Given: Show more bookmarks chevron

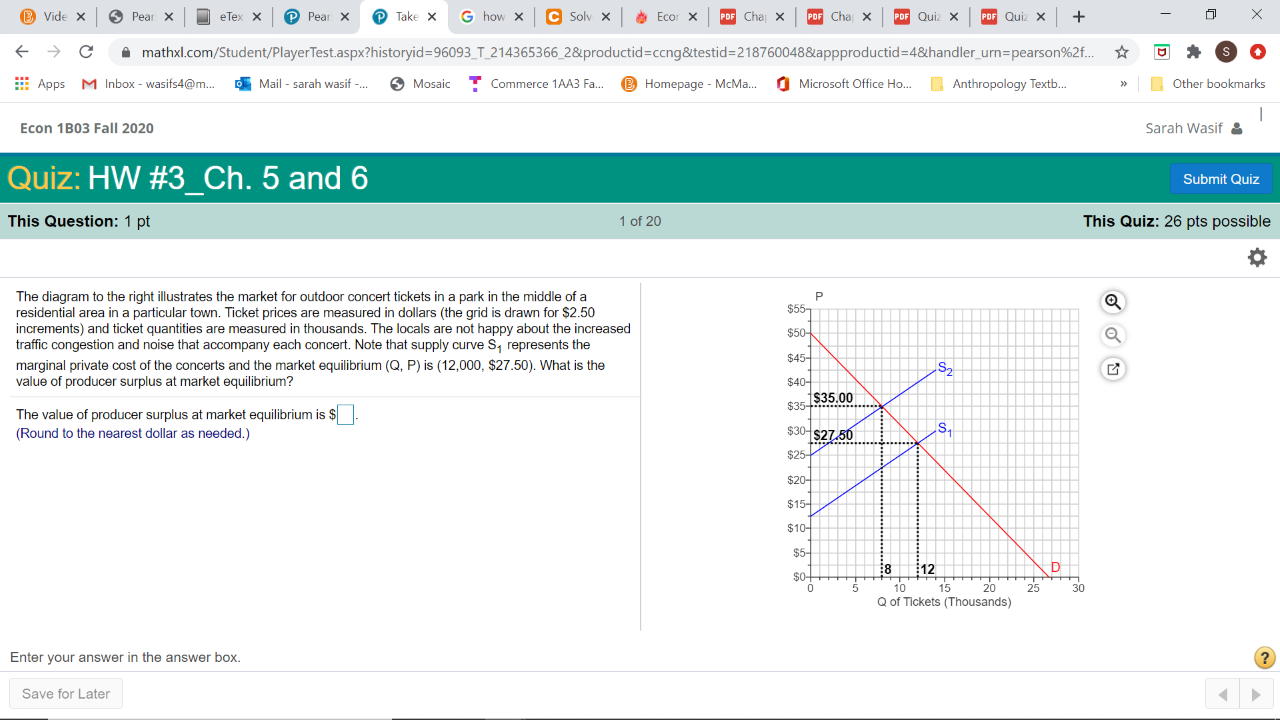Looking at the screenshot, I should point(1123,84).
